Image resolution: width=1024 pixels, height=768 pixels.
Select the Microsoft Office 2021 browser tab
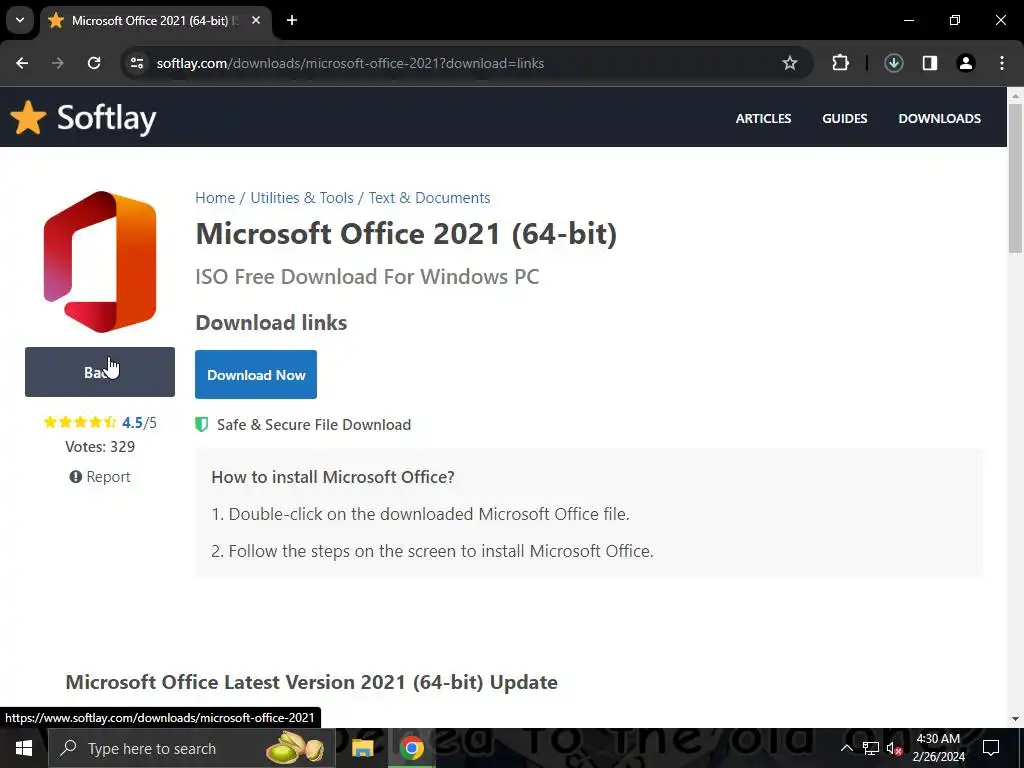(x=155, y=20)
